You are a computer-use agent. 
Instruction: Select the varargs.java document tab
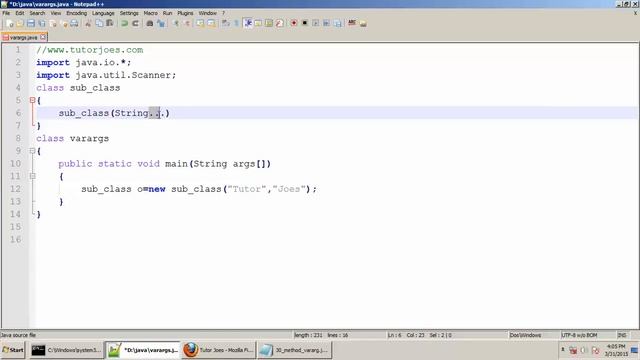point(23,37)
